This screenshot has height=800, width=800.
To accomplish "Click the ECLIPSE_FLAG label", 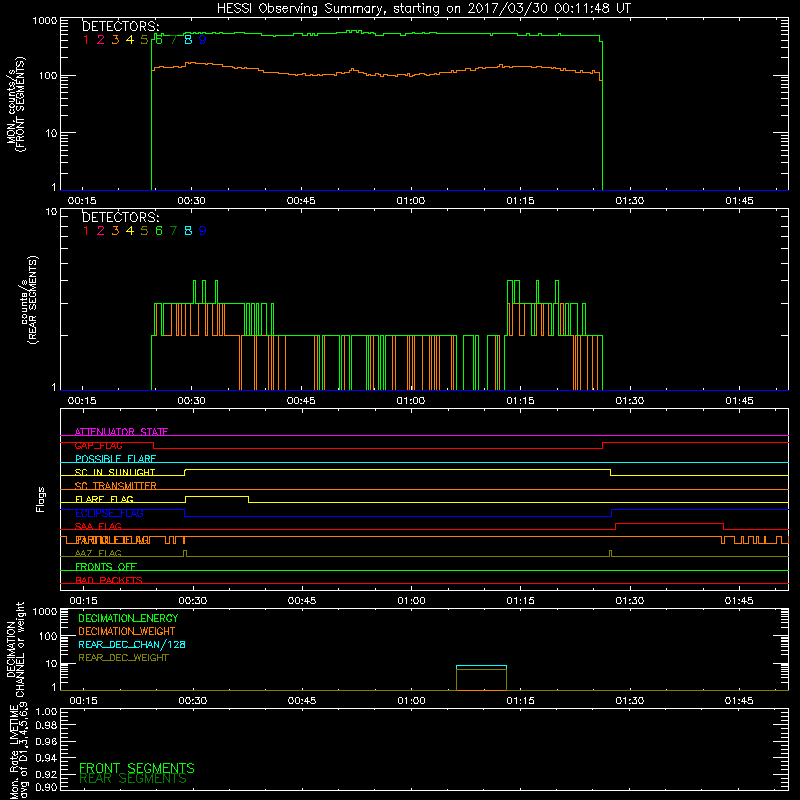I will 109,513.
